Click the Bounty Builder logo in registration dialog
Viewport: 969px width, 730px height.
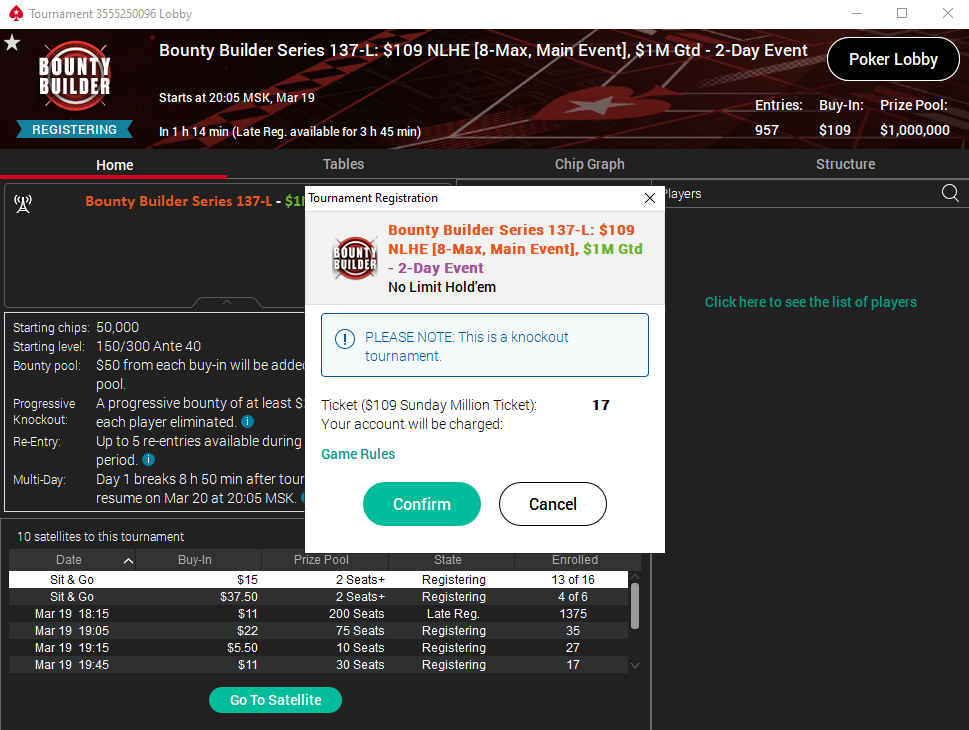355,258
